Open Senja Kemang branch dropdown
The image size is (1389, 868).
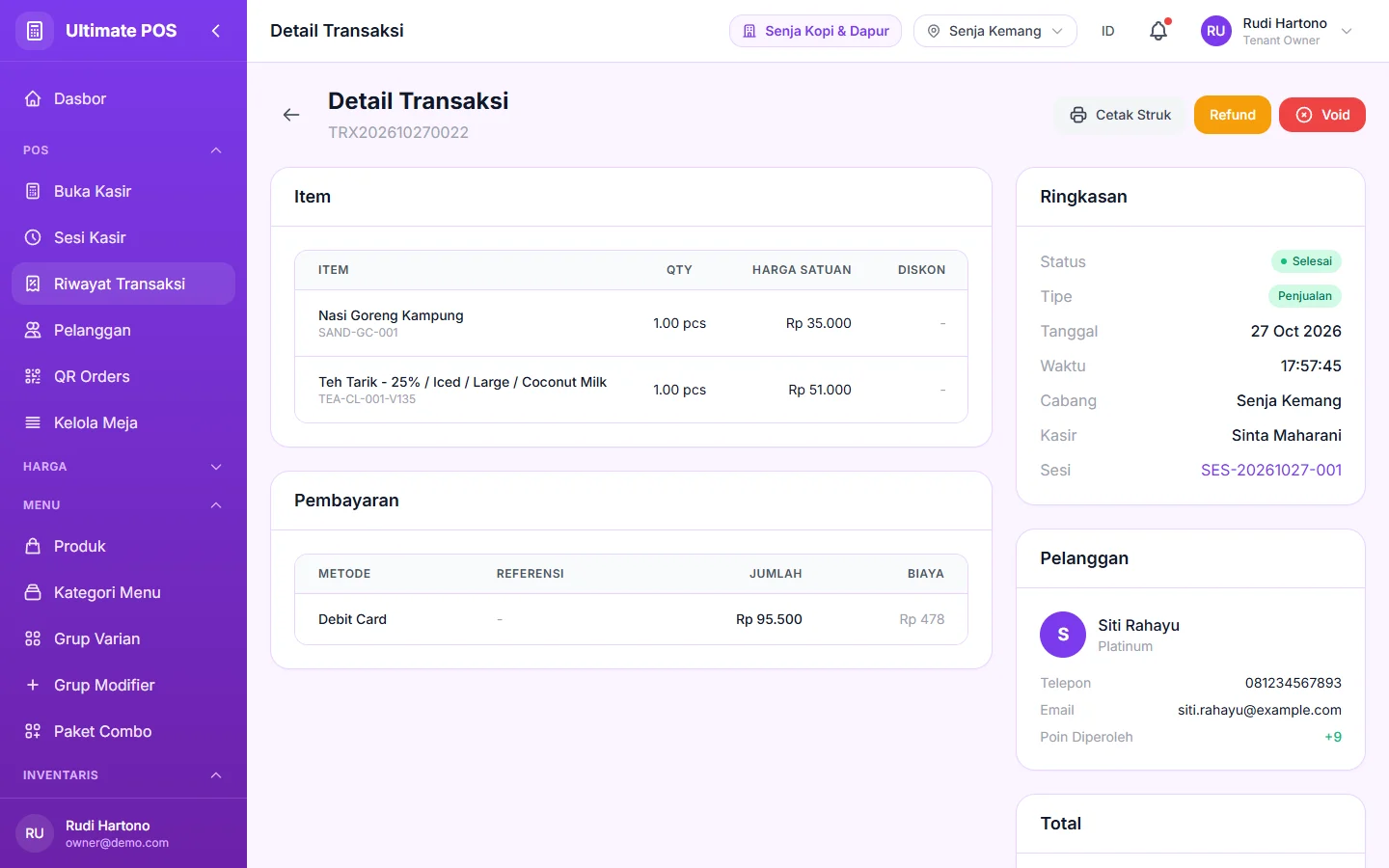point(994,31)
